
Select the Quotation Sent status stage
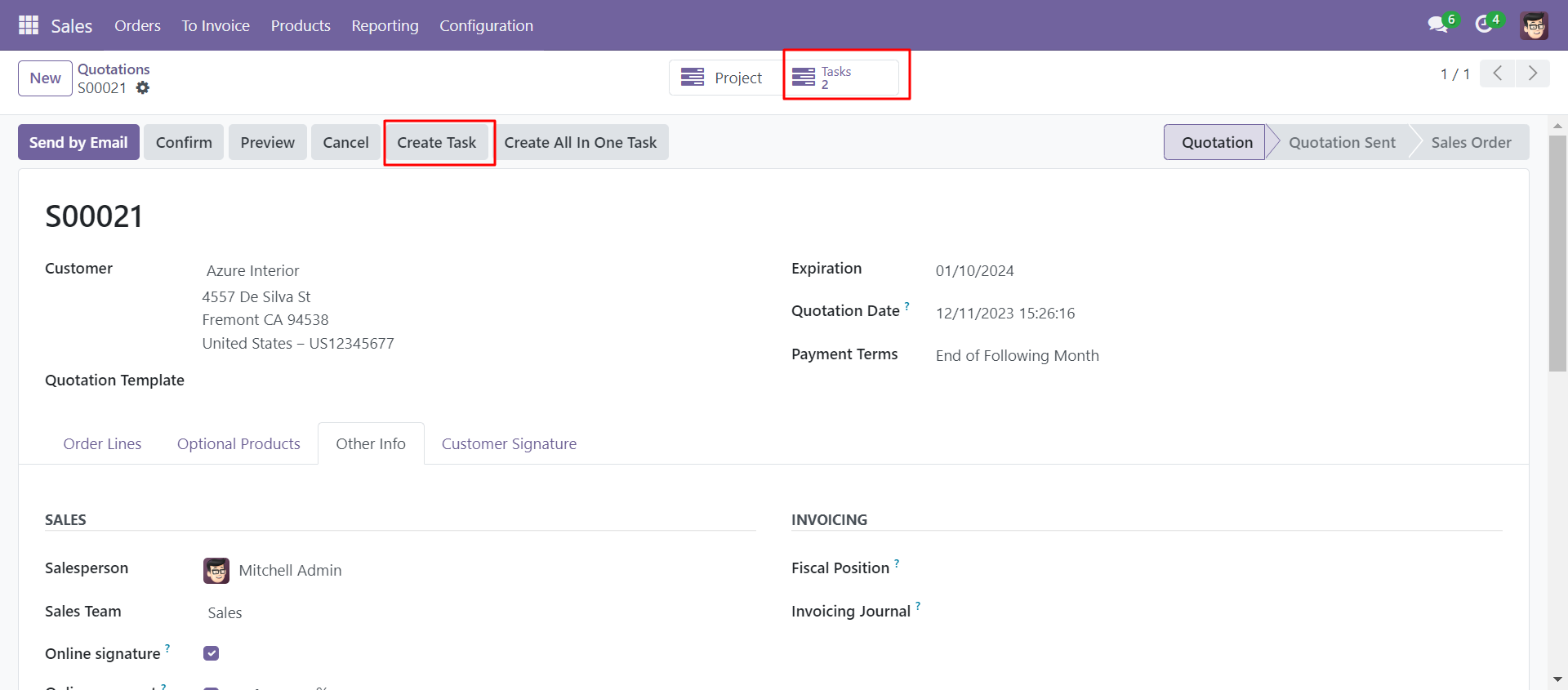click(x=1341, y=142)
